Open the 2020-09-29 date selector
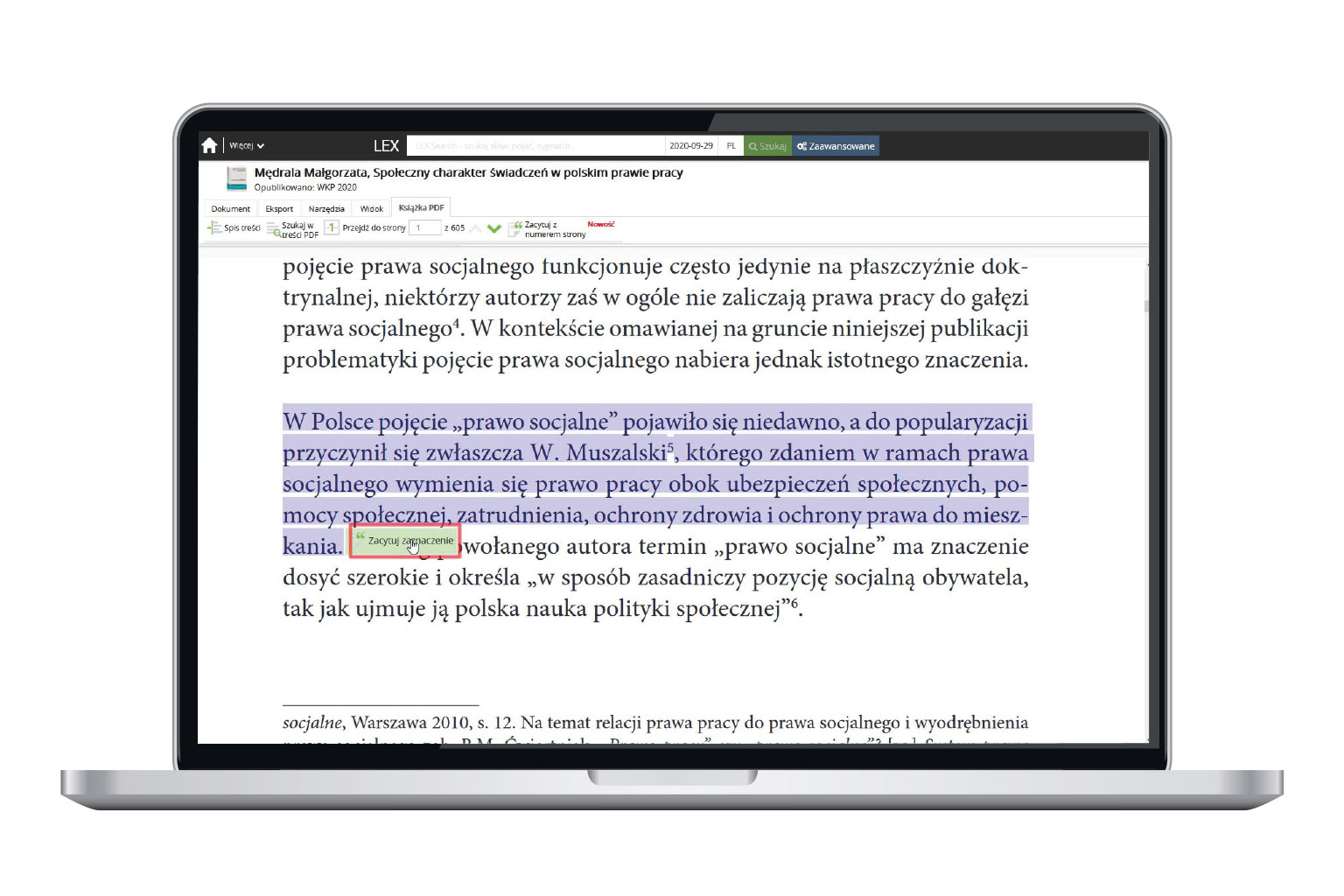Screen dimensions: 1344x896 (x=690, y=146)
